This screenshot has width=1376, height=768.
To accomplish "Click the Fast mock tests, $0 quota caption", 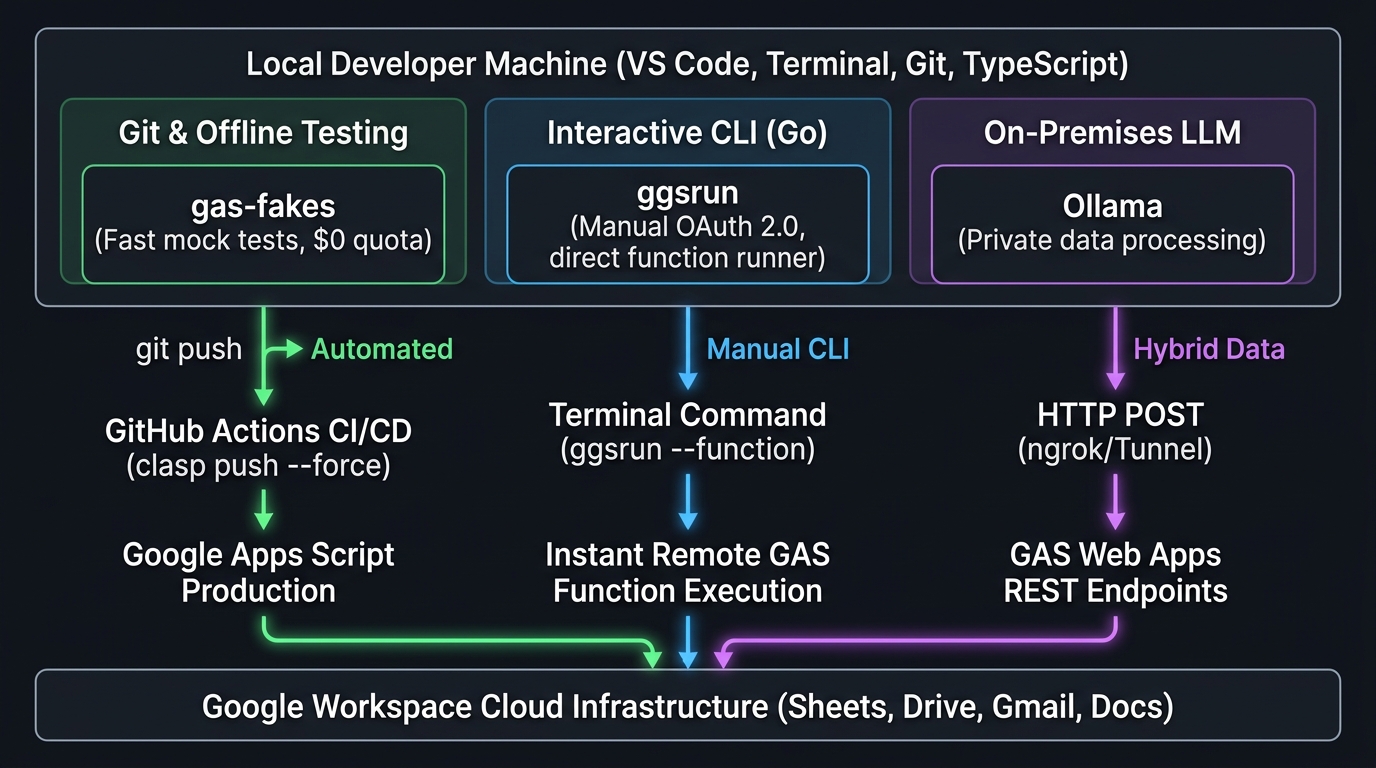I will [x=263, y=241].
